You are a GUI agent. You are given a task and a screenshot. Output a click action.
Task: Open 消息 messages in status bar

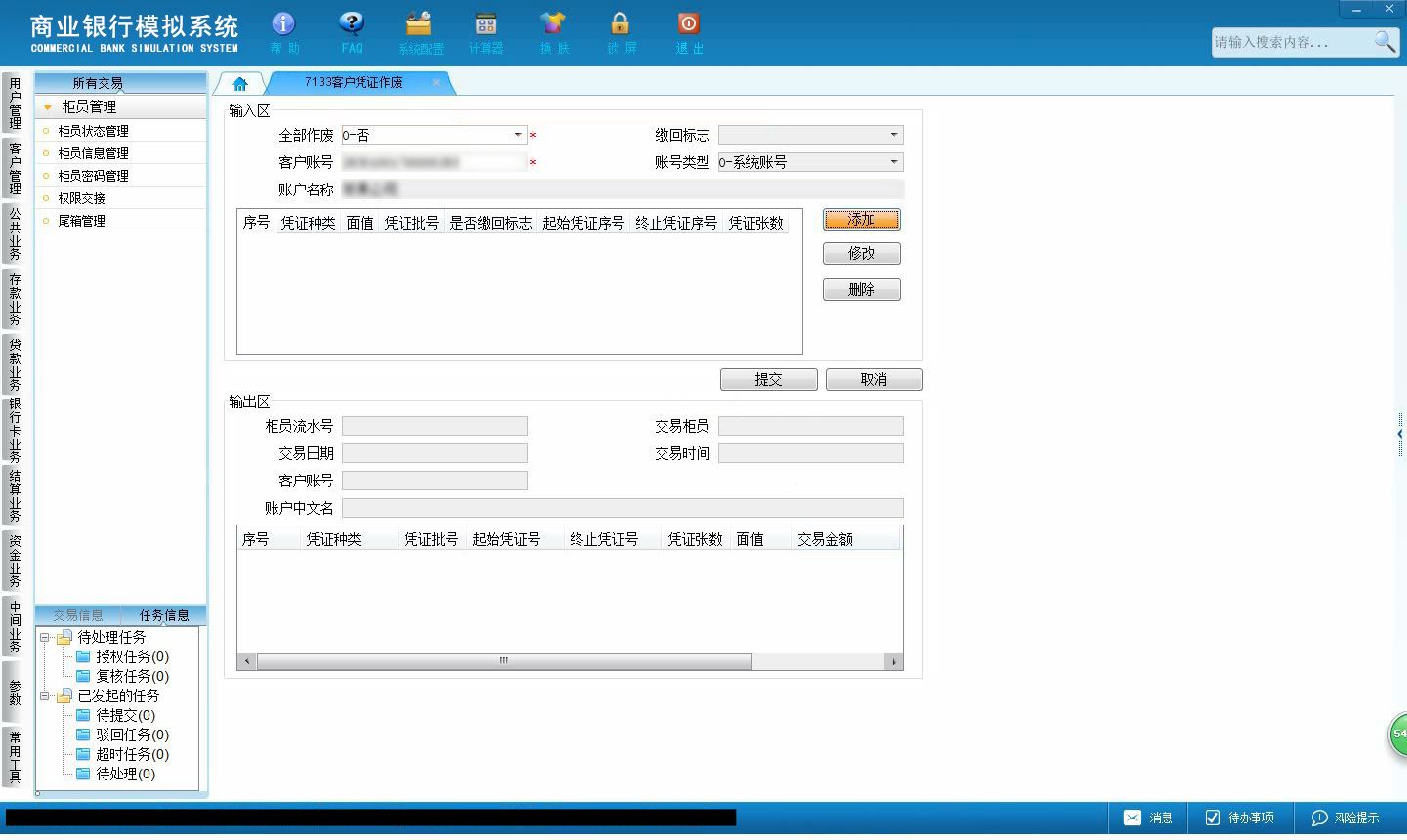1148,818
